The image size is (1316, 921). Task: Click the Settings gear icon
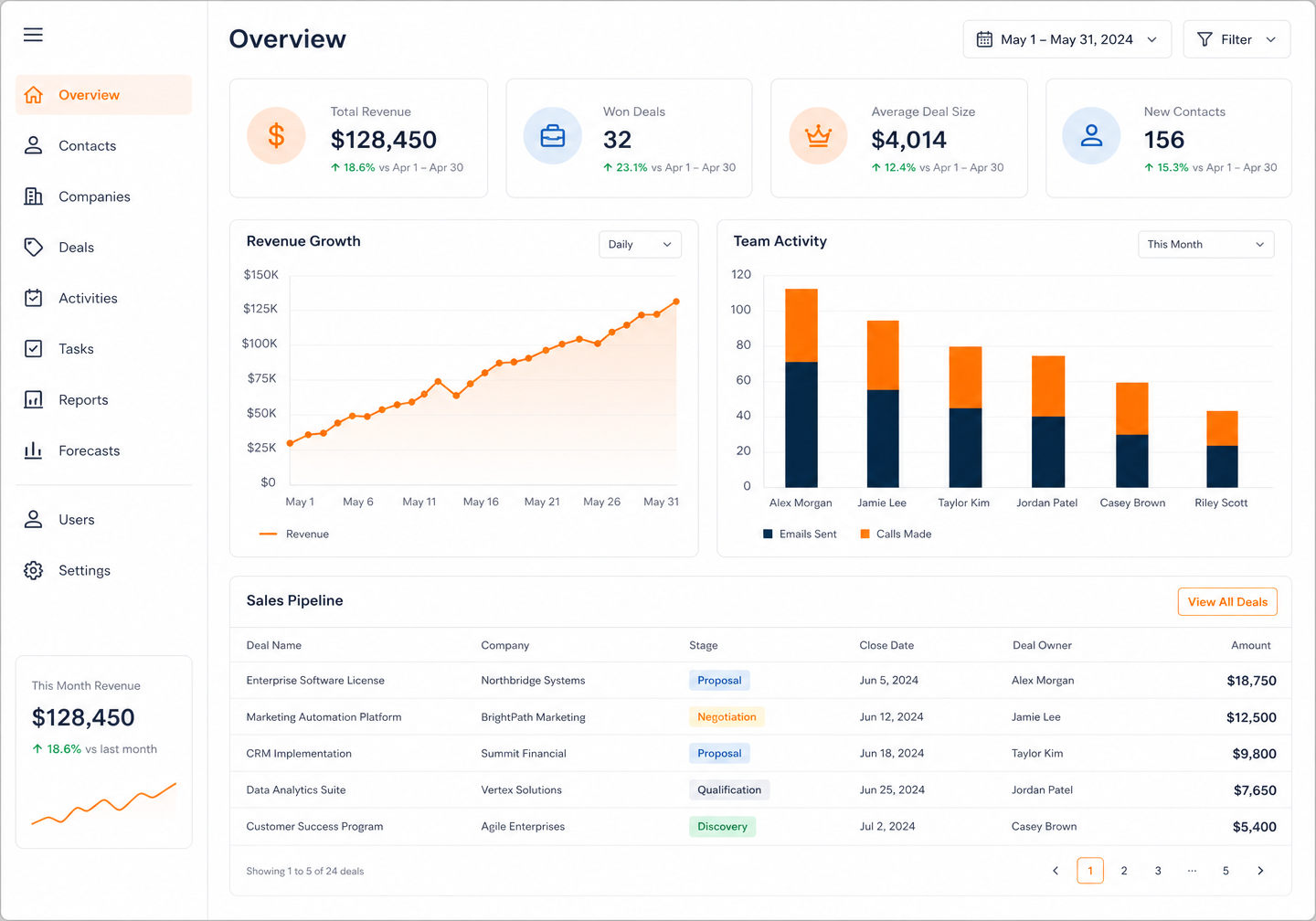[34, 570]
